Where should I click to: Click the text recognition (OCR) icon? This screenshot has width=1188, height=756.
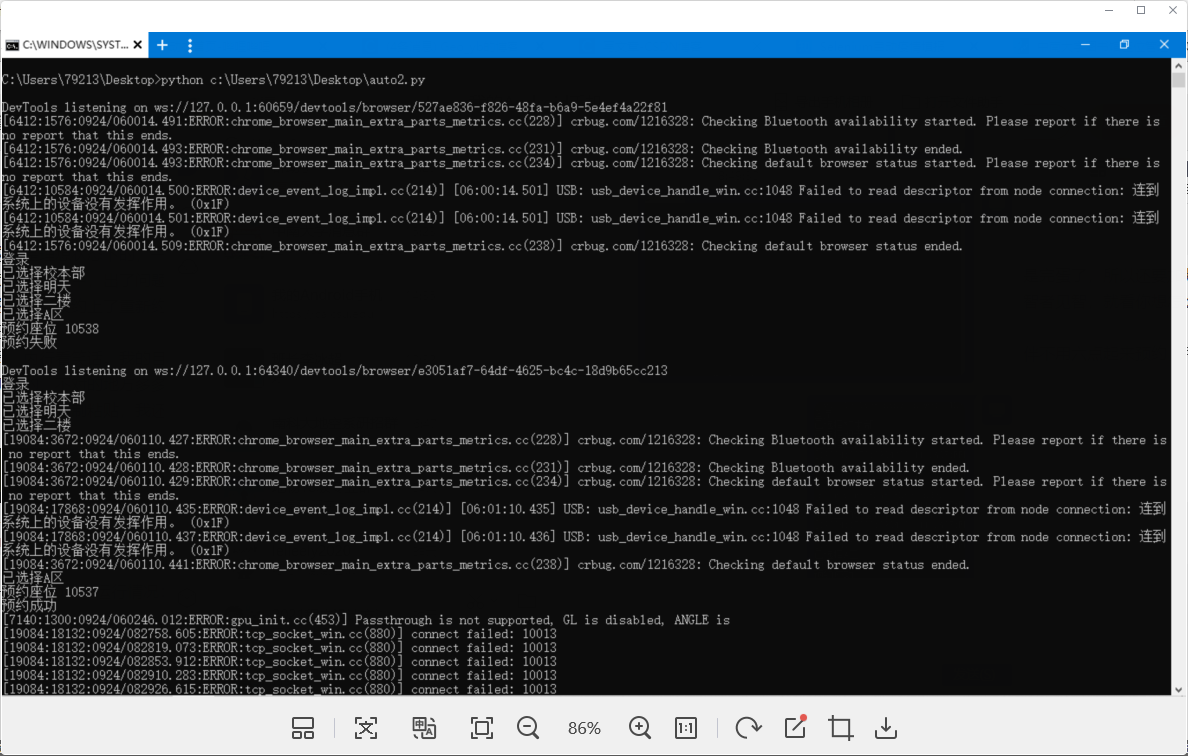click(x=366, y=728)
